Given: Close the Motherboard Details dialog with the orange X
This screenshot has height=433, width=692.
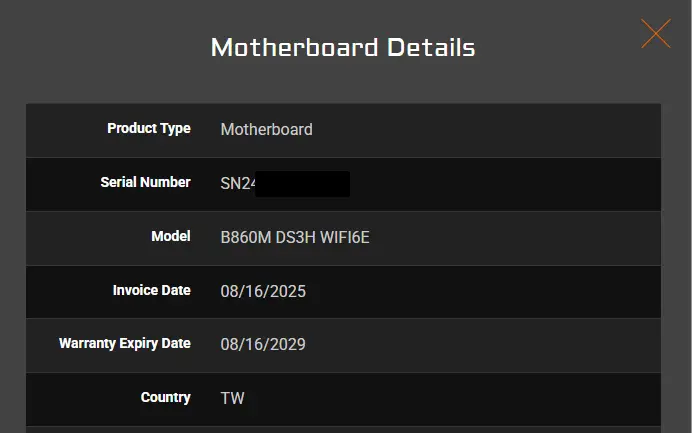Looking at the screenshot, I should 655,34.
